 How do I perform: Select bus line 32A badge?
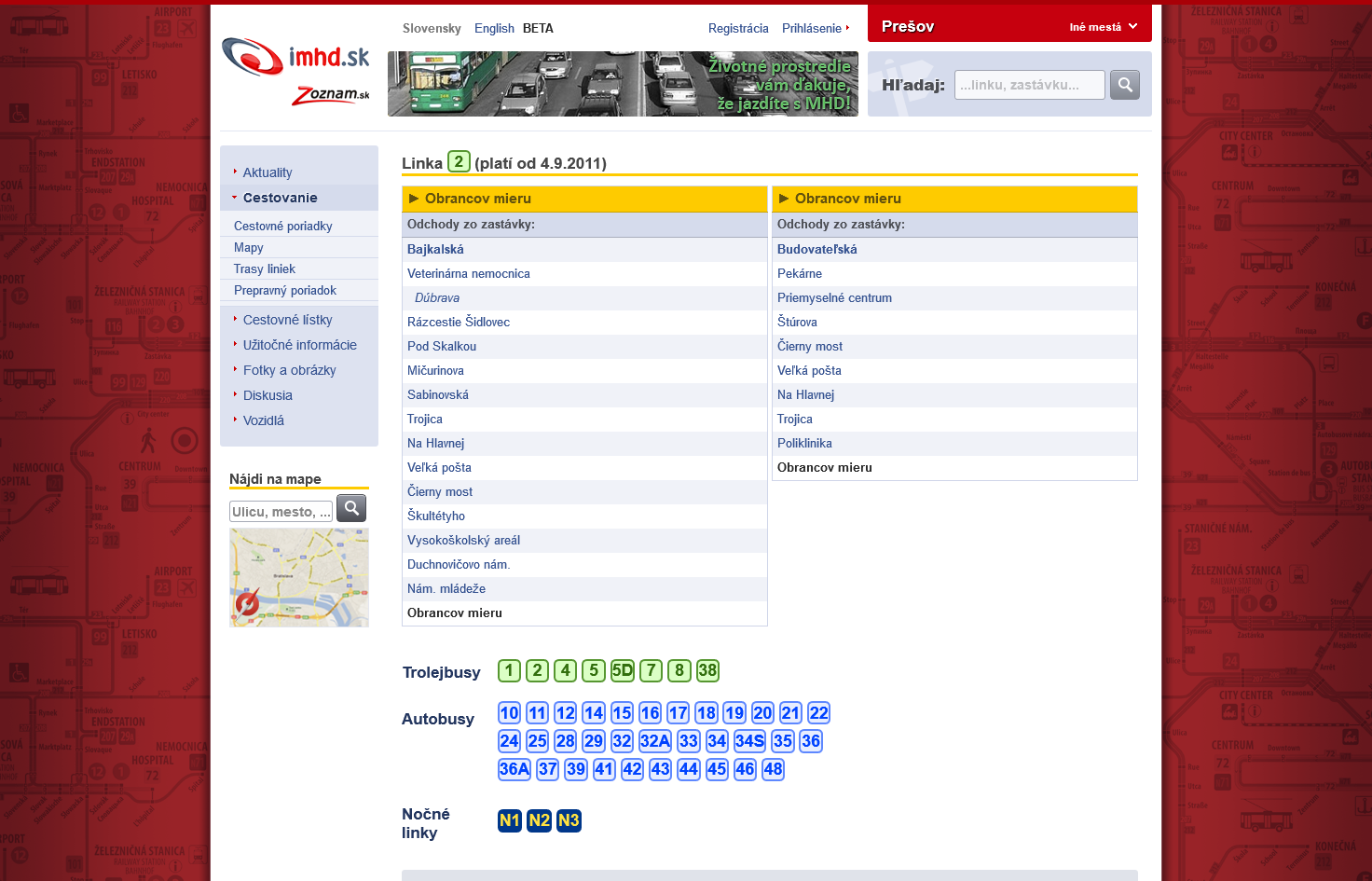654,741
